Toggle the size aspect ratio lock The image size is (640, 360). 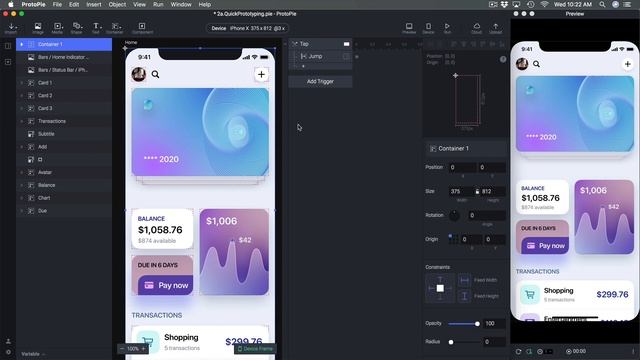477,191
